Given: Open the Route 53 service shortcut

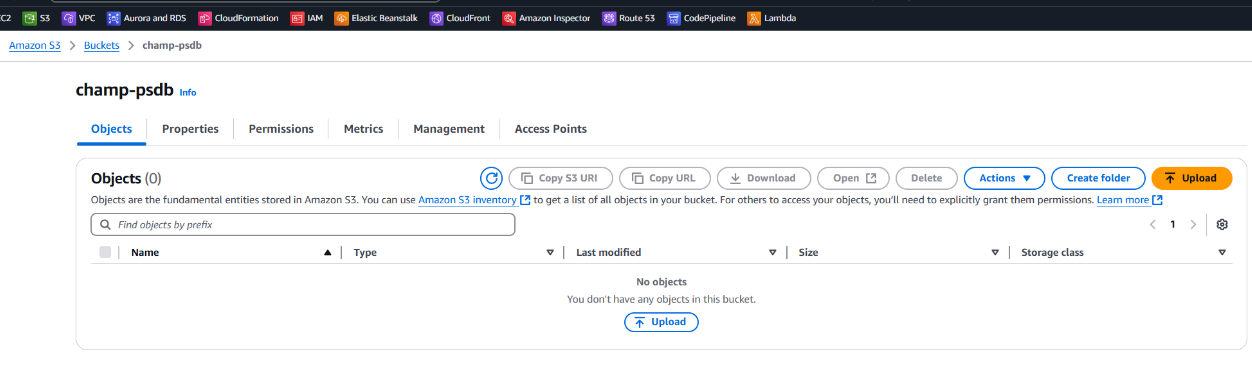Looking at the screenshot, I should click(628, 17).
